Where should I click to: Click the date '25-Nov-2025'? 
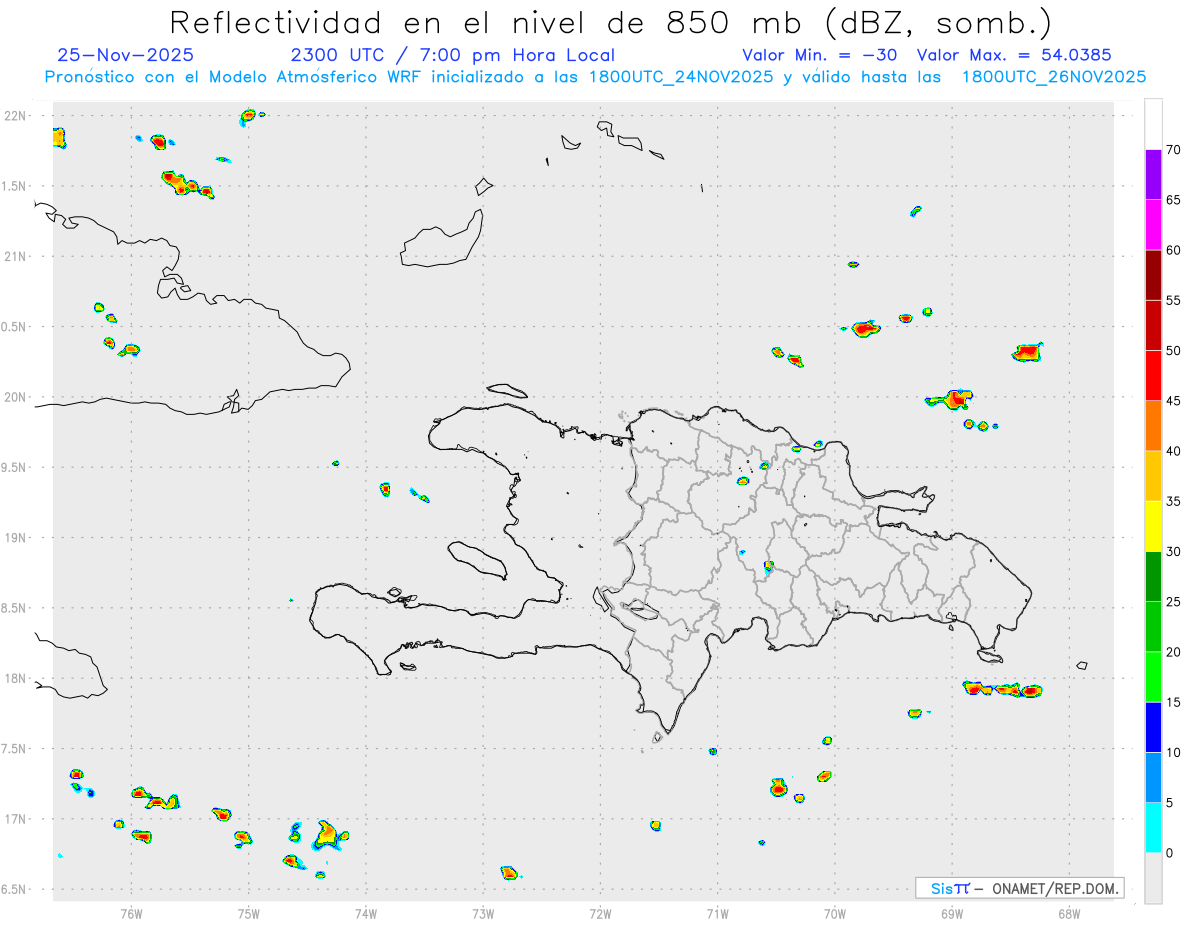tap(126, 55)
